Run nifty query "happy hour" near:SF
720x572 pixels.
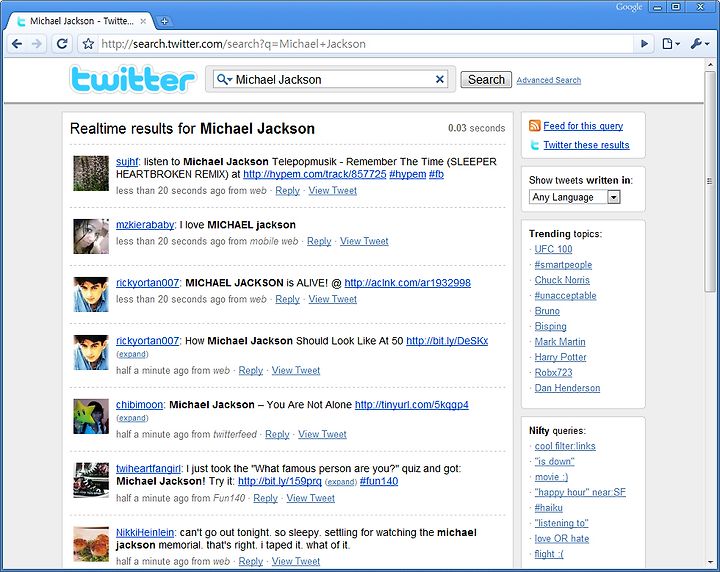580,492
